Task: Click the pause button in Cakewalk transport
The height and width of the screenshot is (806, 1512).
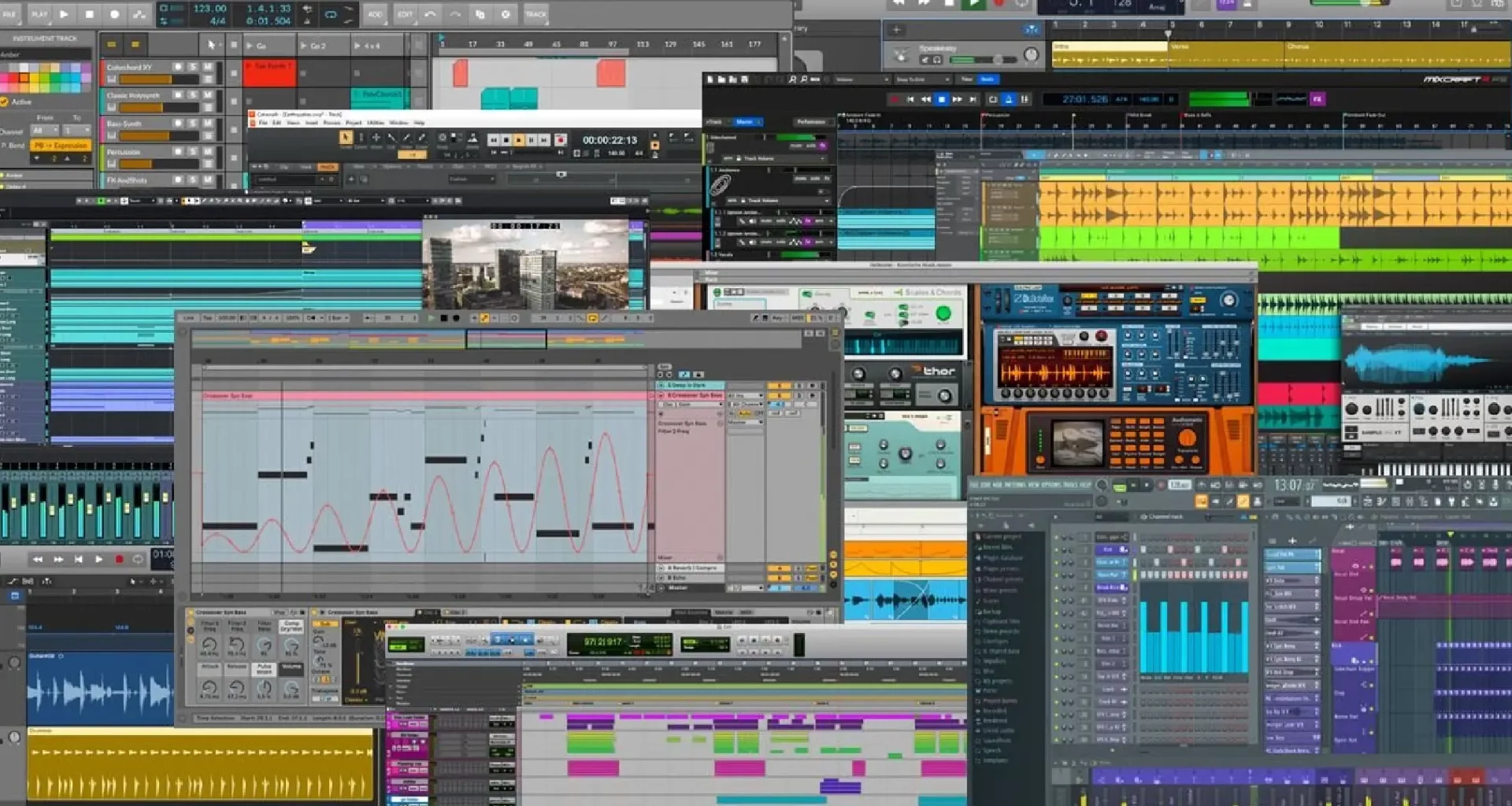Action: click(x=532, y=140)
